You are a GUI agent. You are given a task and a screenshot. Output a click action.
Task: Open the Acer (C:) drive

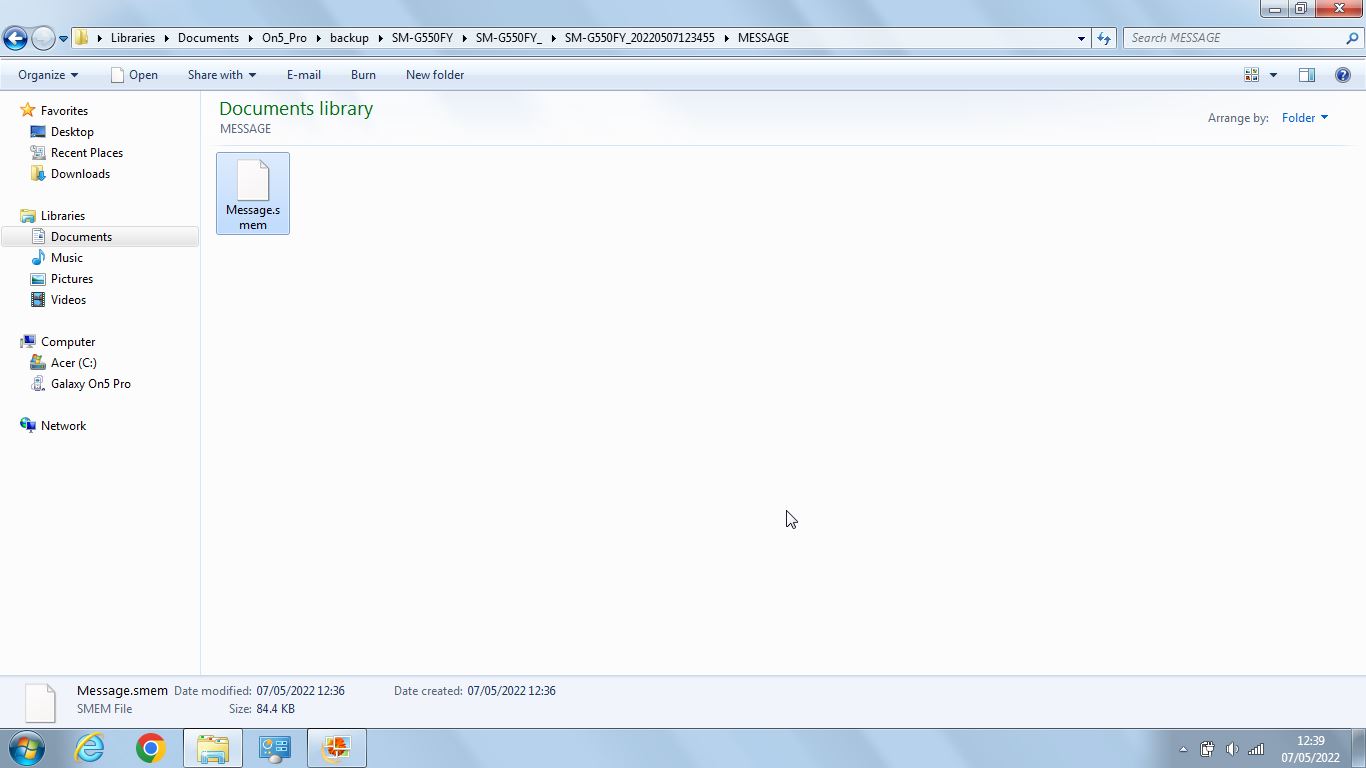[74, 363]
